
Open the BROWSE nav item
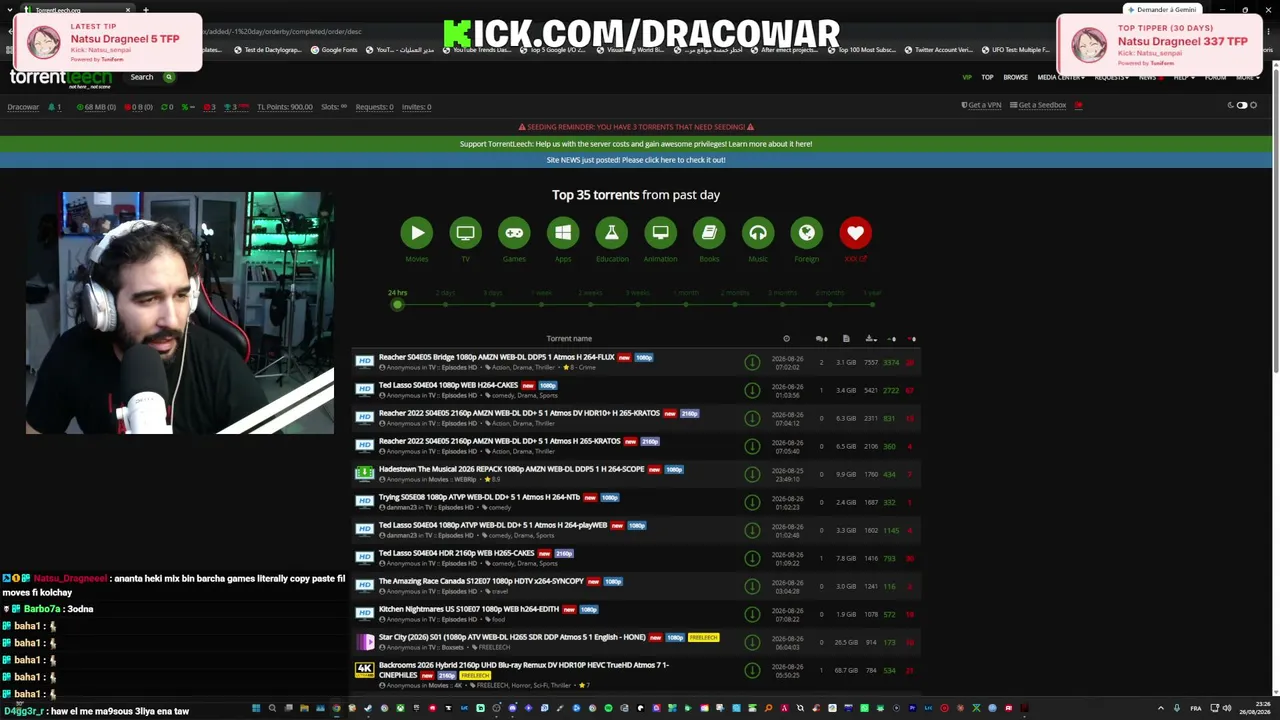click(1016, 77)
